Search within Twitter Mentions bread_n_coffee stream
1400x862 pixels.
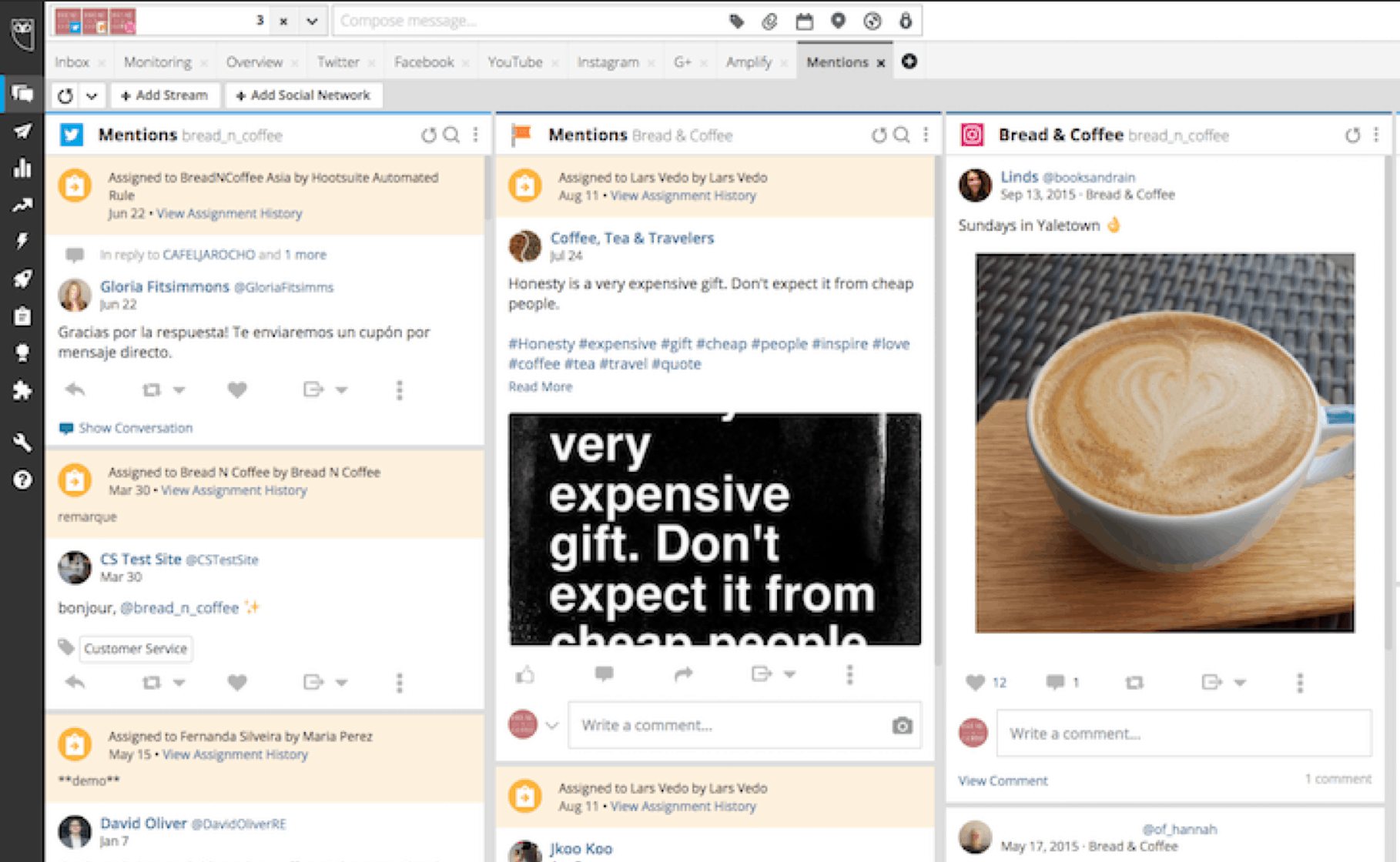(x=452, y=135)
